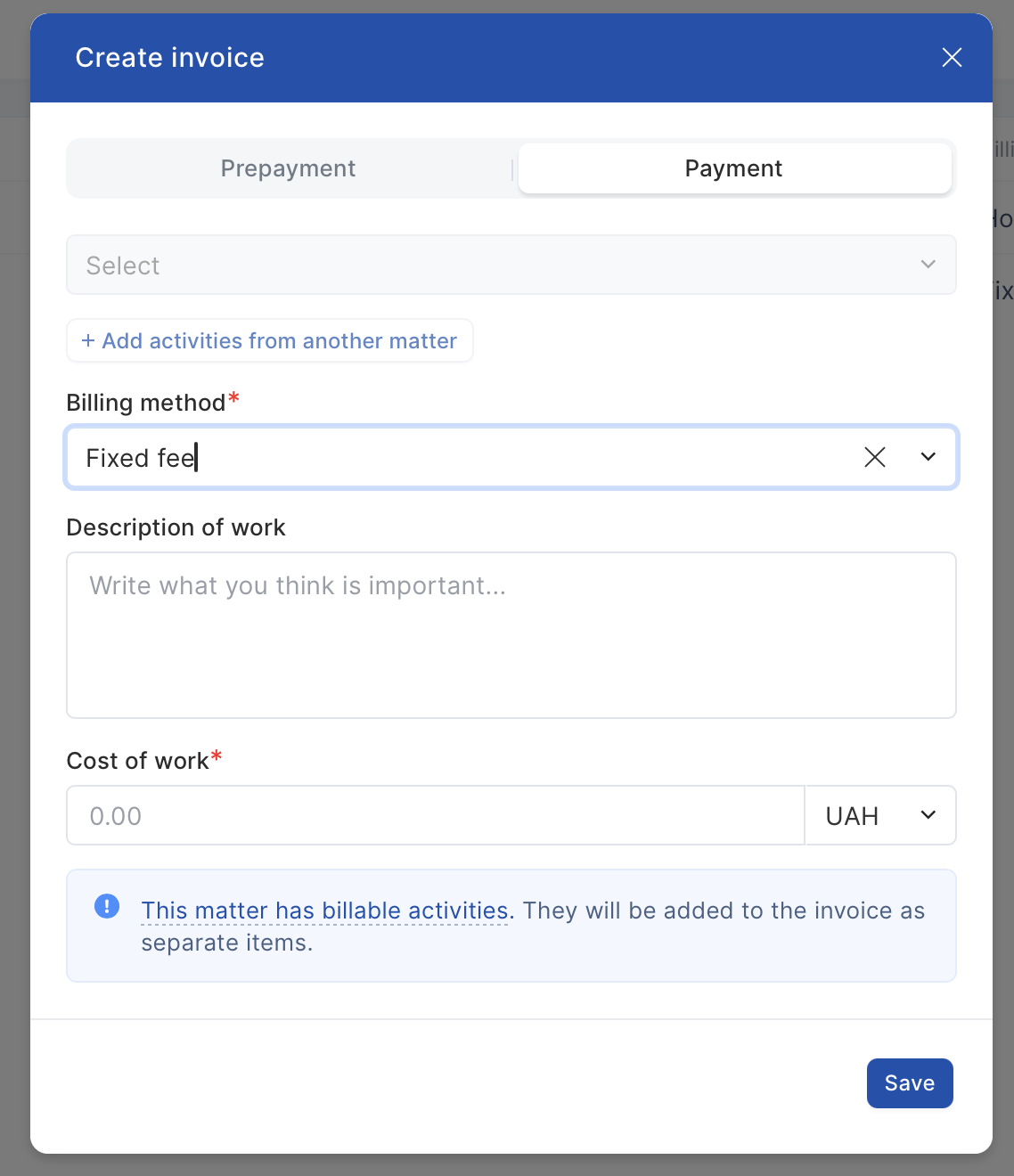Image resolution: width=1014 pixels, height=1176 pixels.
Task: Click Add activities from another matter
Action: click(x=279, y=341)
